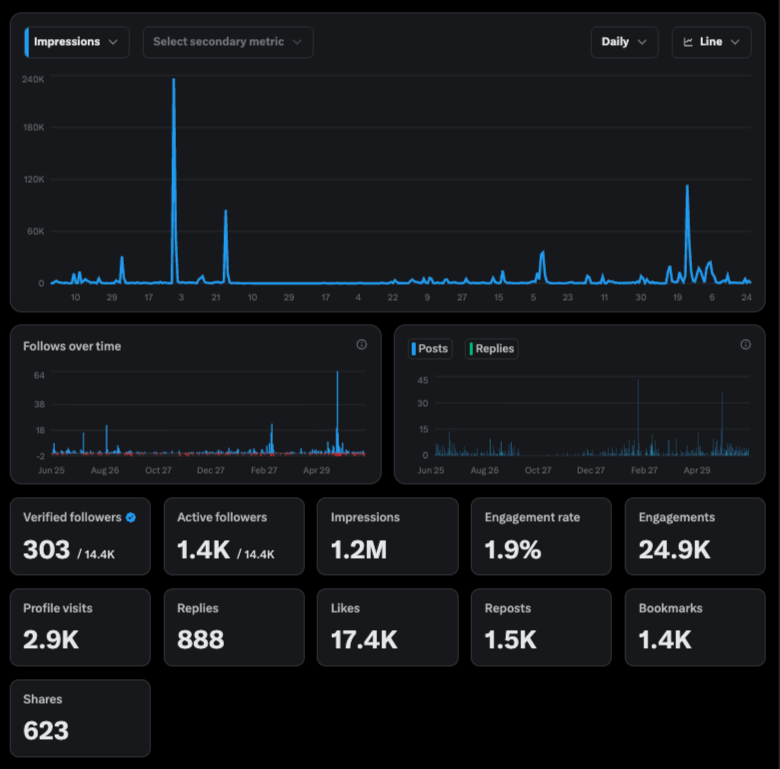Click the Aug 26 label in Follows chart
Screen dimensions: 780x769
[x=105, y=470]
